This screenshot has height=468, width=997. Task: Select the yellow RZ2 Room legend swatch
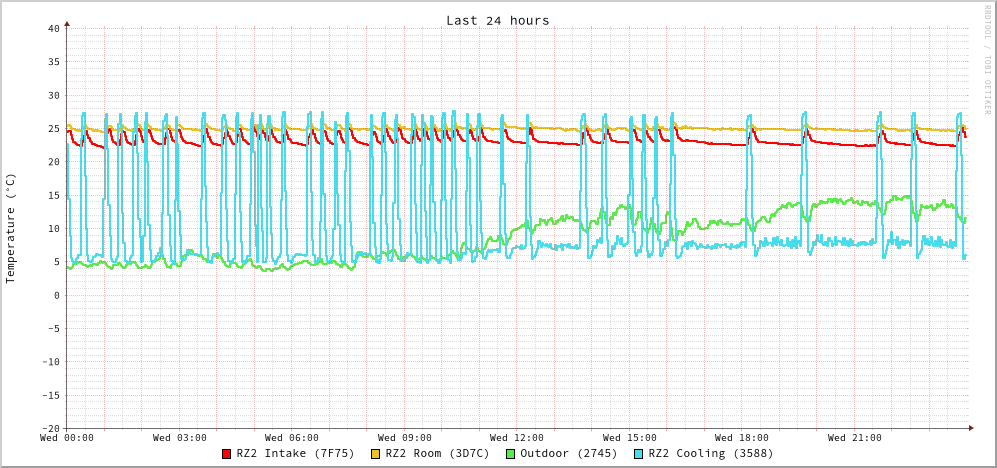pyautogui.click(x=376, y=454)
